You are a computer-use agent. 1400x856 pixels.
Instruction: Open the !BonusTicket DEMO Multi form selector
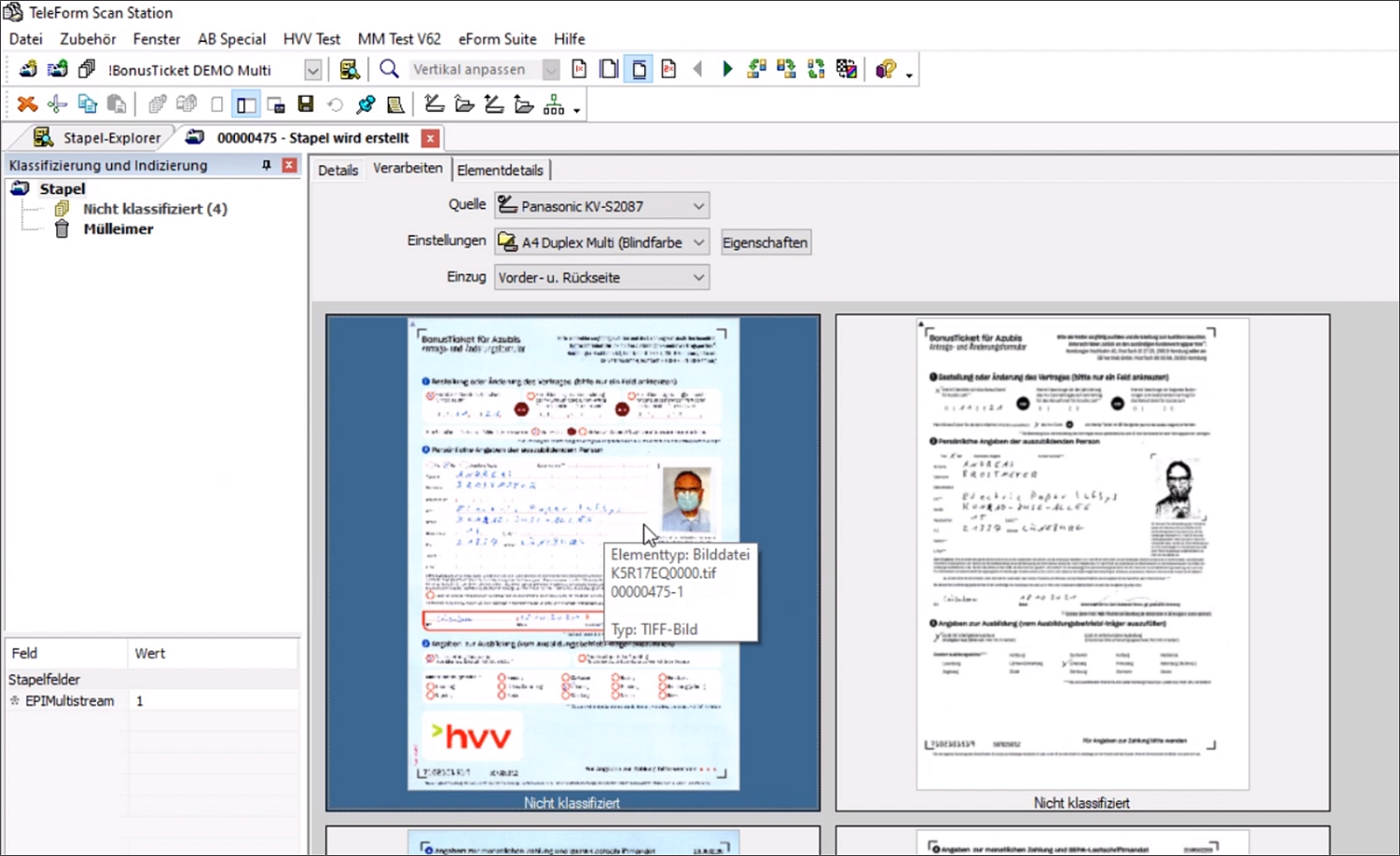[312, 69]
